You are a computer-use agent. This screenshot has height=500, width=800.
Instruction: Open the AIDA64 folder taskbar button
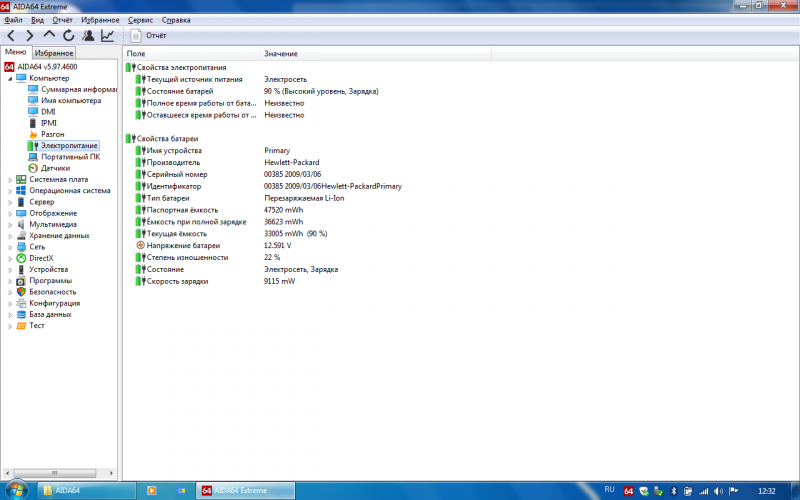click(x=86, y=490)
